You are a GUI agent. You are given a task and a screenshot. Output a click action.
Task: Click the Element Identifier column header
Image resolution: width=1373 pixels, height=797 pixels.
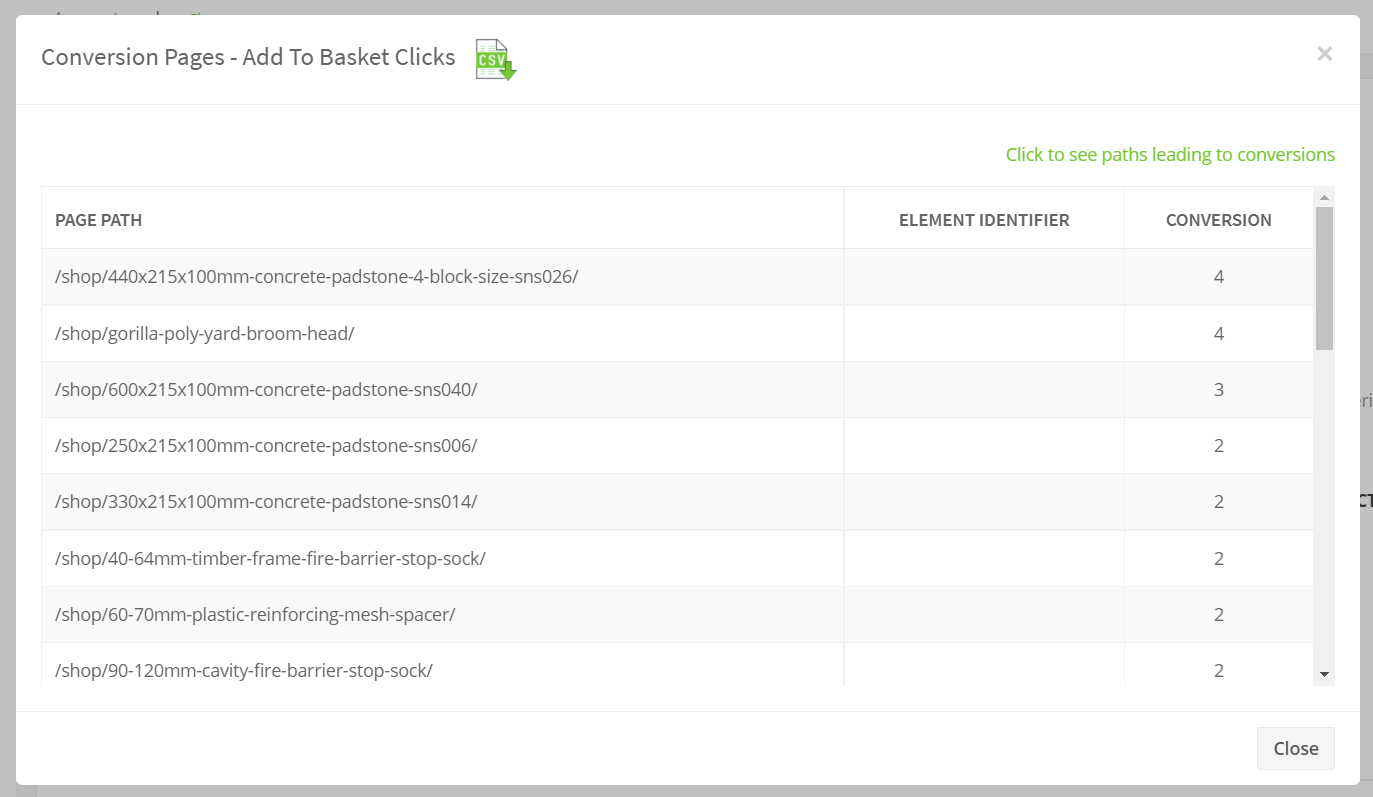click(984, 220)
